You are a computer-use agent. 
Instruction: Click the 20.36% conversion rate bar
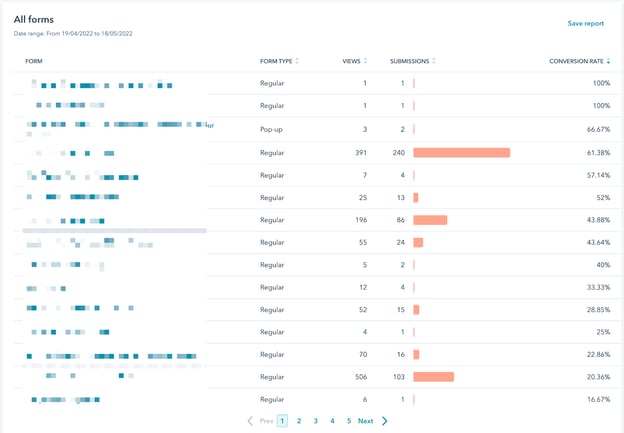pyautogui.click(x=433, y=377)
